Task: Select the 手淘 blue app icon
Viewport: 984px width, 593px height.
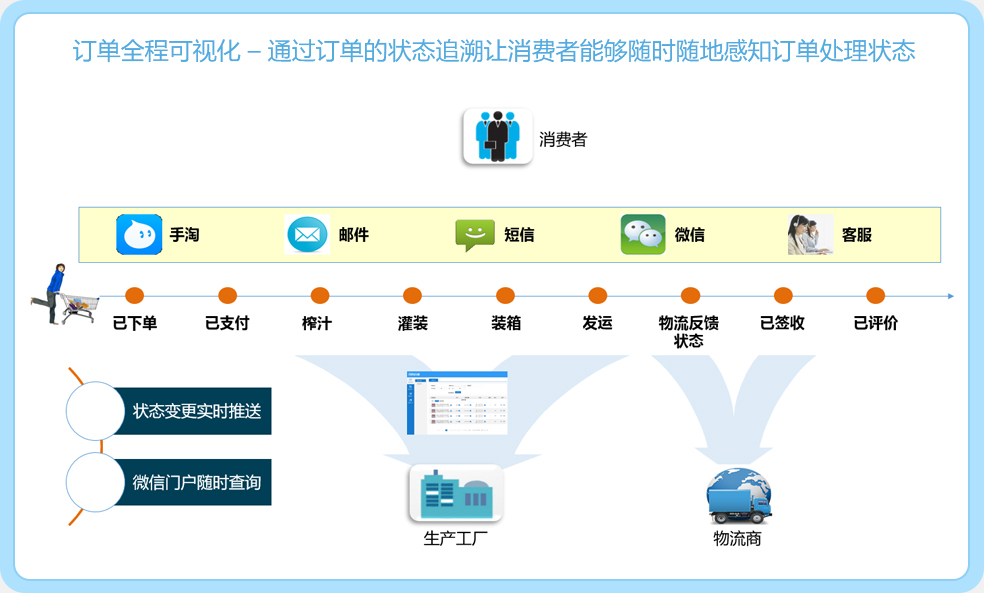Action: (139, 235)
